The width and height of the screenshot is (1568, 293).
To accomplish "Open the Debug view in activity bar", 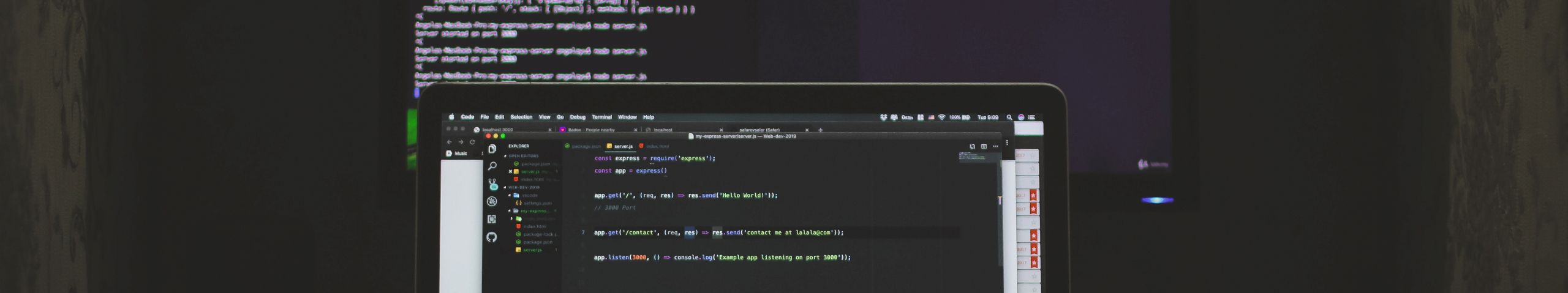I will pyautogui.click(x=492, y=201).
